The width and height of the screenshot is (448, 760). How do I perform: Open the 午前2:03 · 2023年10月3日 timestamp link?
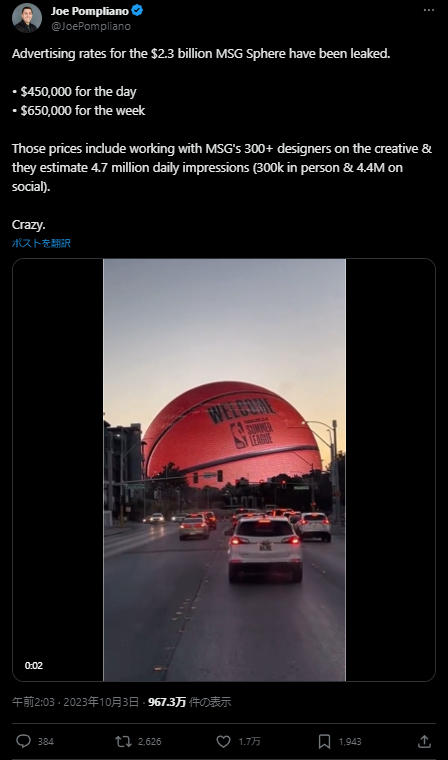tap(75, 702)
